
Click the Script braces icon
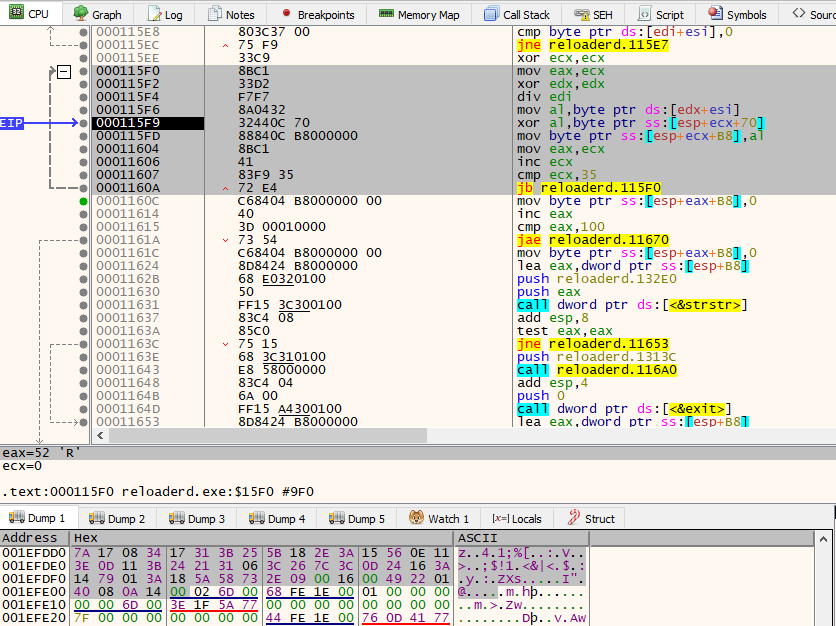tap(645, 14)
